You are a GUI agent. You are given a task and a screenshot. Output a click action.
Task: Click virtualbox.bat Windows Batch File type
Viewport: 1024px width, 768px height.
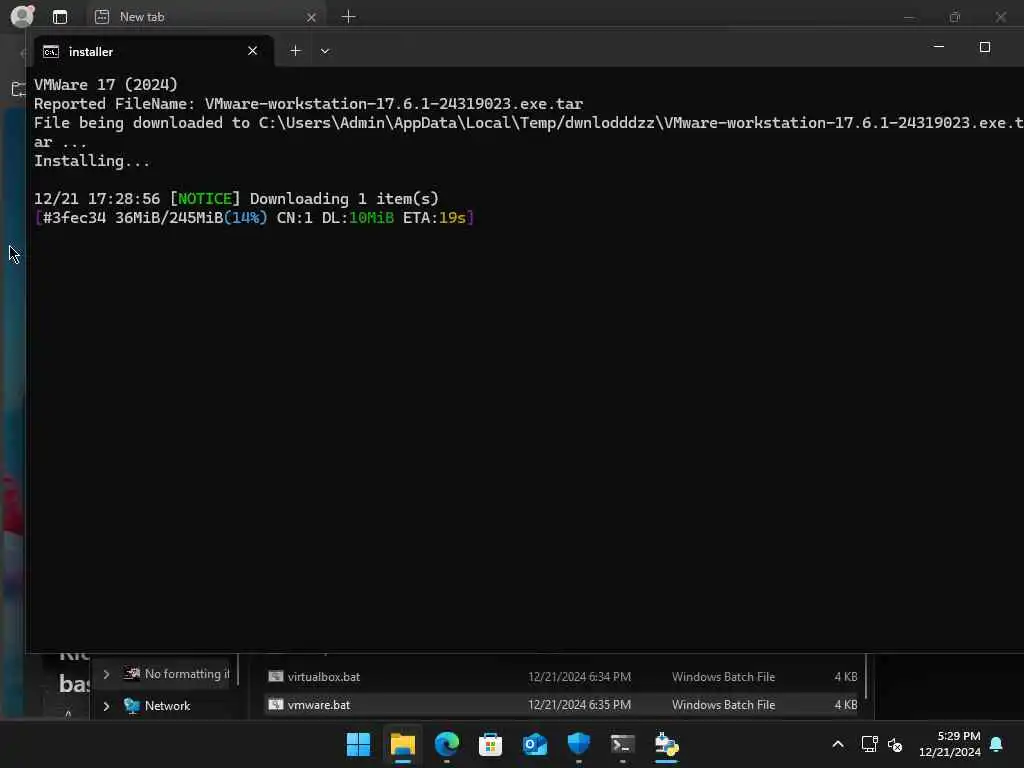[x=724, y=677]
